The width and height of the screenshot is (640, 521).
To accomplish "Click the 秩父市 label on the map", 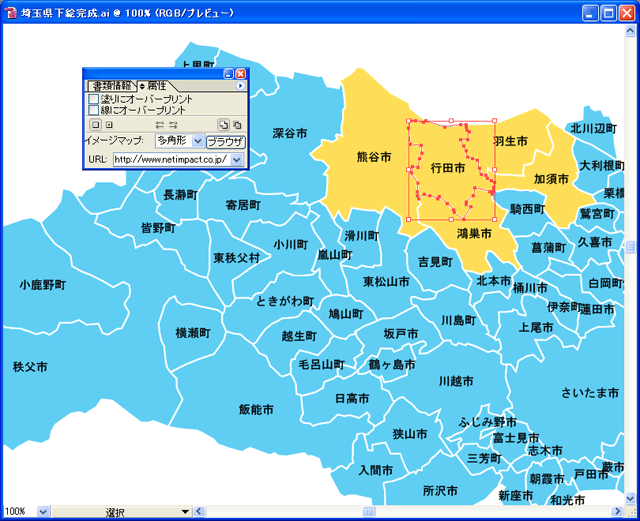I will click(30, 366).
